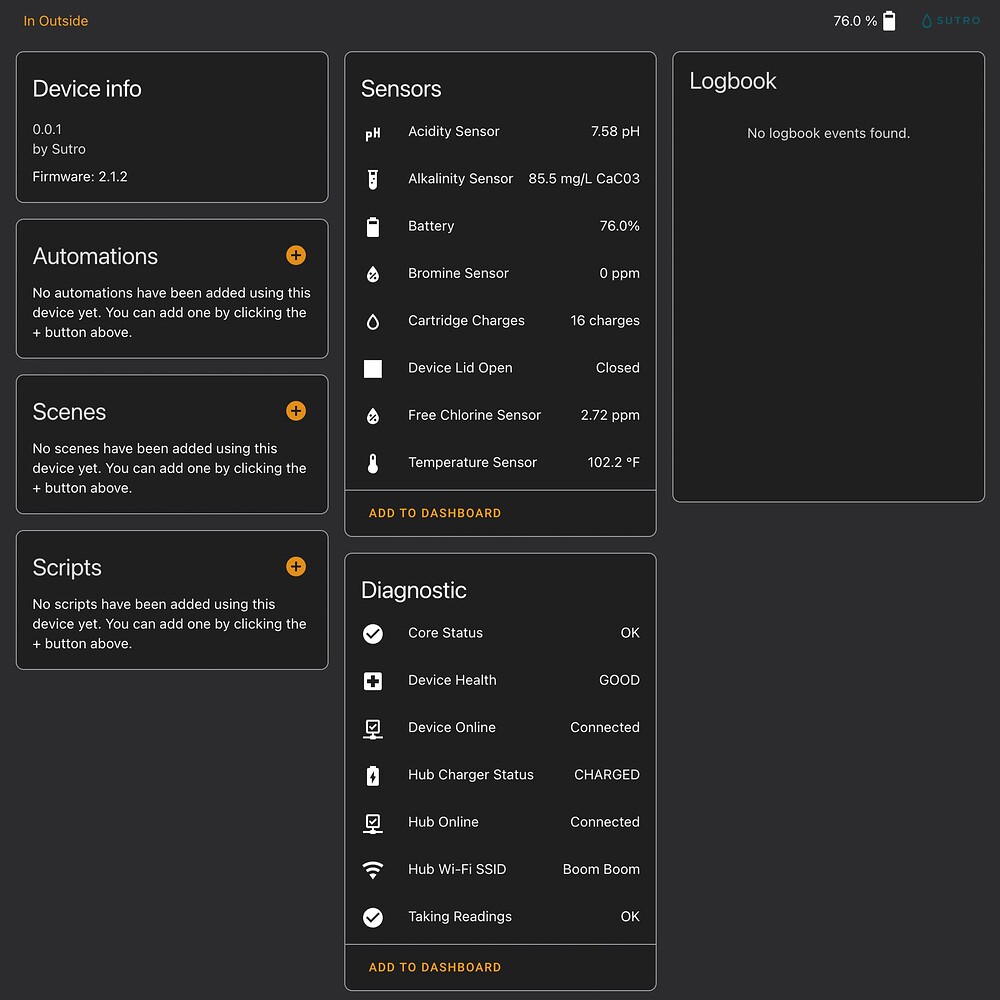Image resolution: width=1000 pixels, height=1000 pixels.
Task: Click ADD TO DASHBOARD under Sensors
Action: tap(434, 512)
